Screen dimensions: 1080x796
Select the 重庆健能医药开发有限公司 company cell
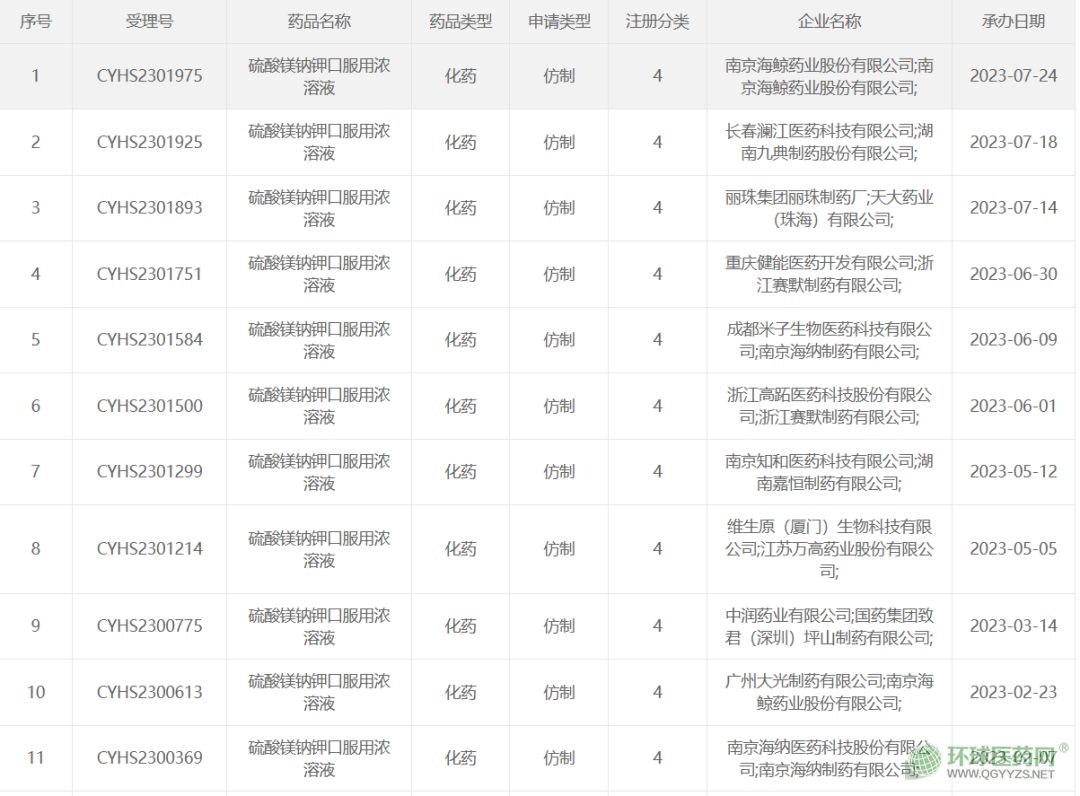(829, 274)
